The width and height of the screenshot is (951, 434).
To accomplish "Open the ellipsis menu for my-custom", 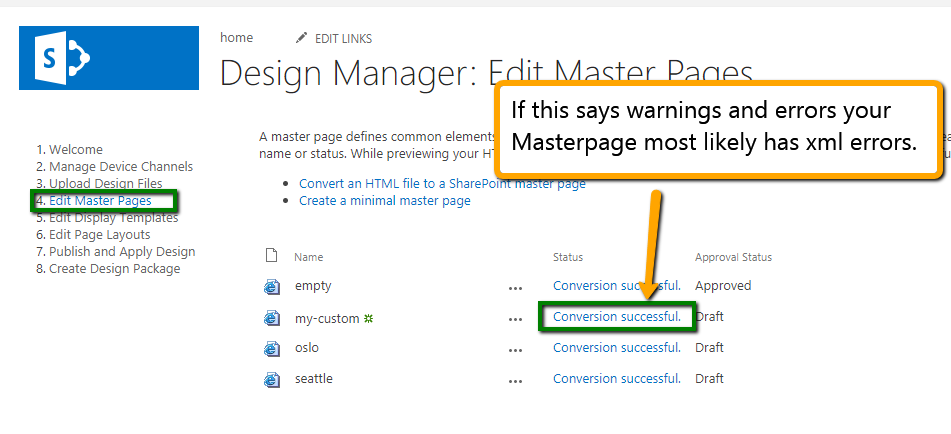I will tap(515, 319).
